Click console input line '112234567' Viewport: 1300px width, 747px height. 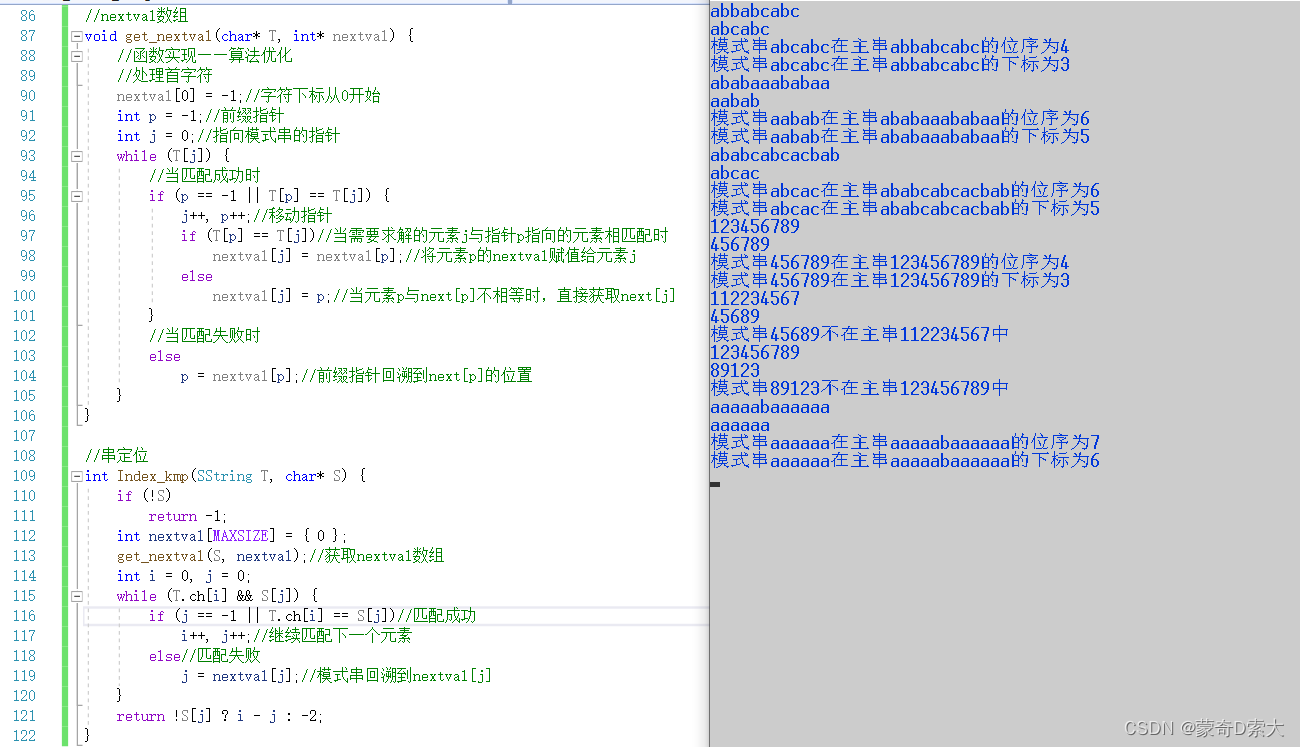click(x=755, y=299)
